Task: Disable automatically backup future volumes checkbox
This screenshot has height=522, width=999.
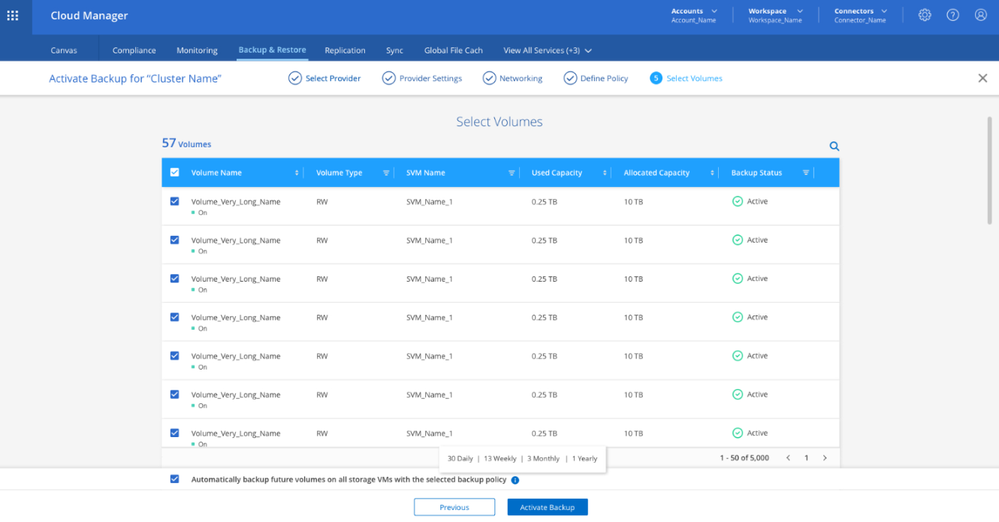Action: point(175,479)
